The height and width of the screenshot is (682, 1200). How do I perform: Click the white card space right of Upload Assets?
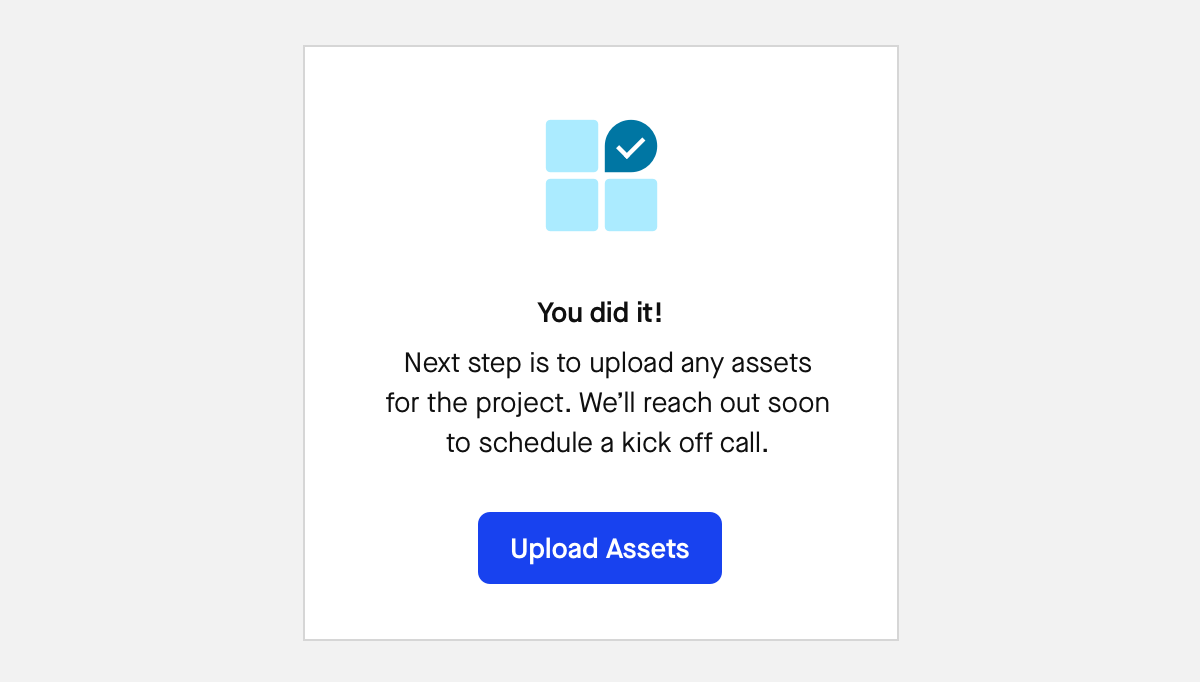click(810, 548)
